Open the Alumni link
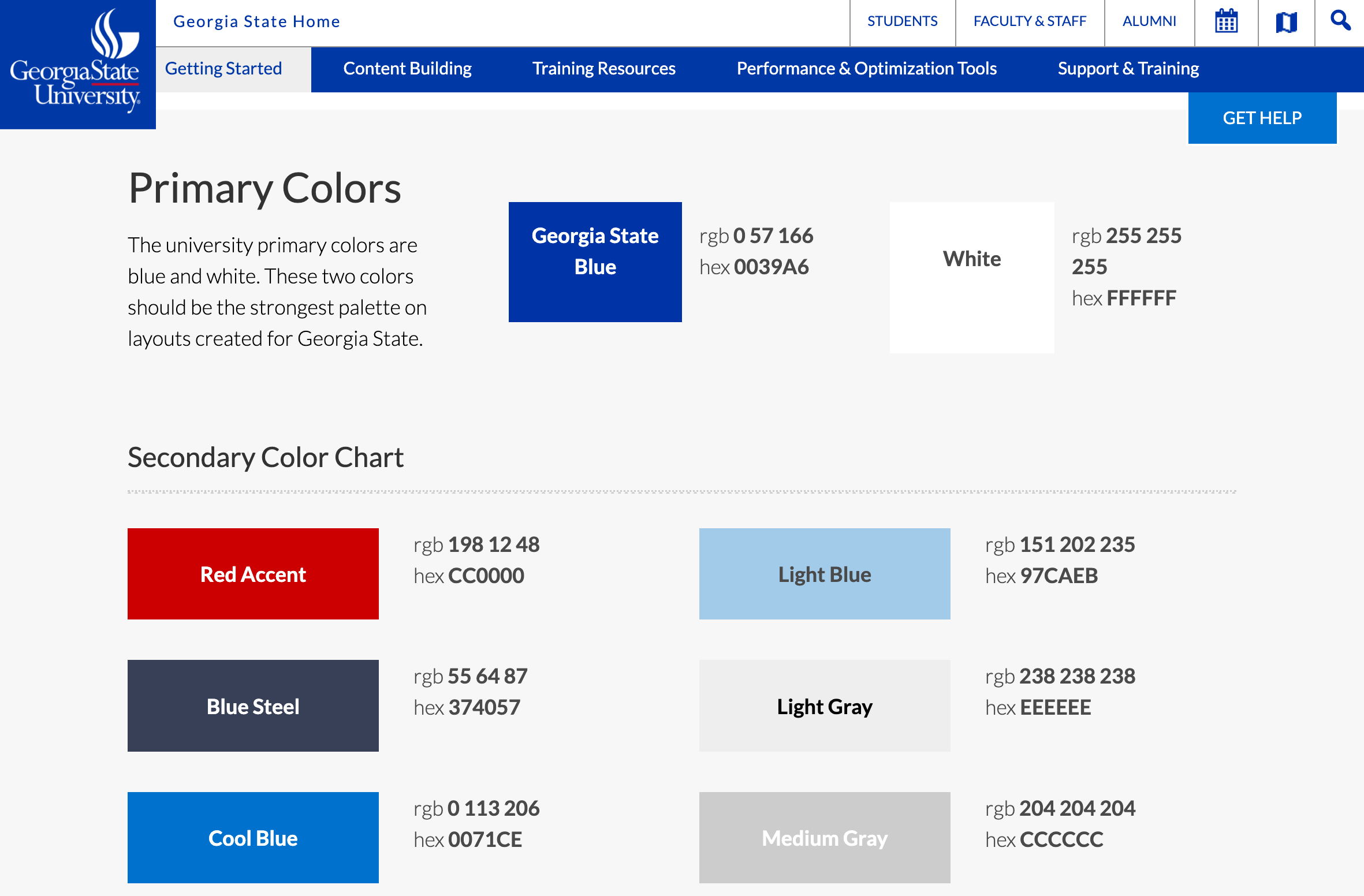Image resolution: width=1364 pixels, height=896 pixels. tap(1149, 21)
